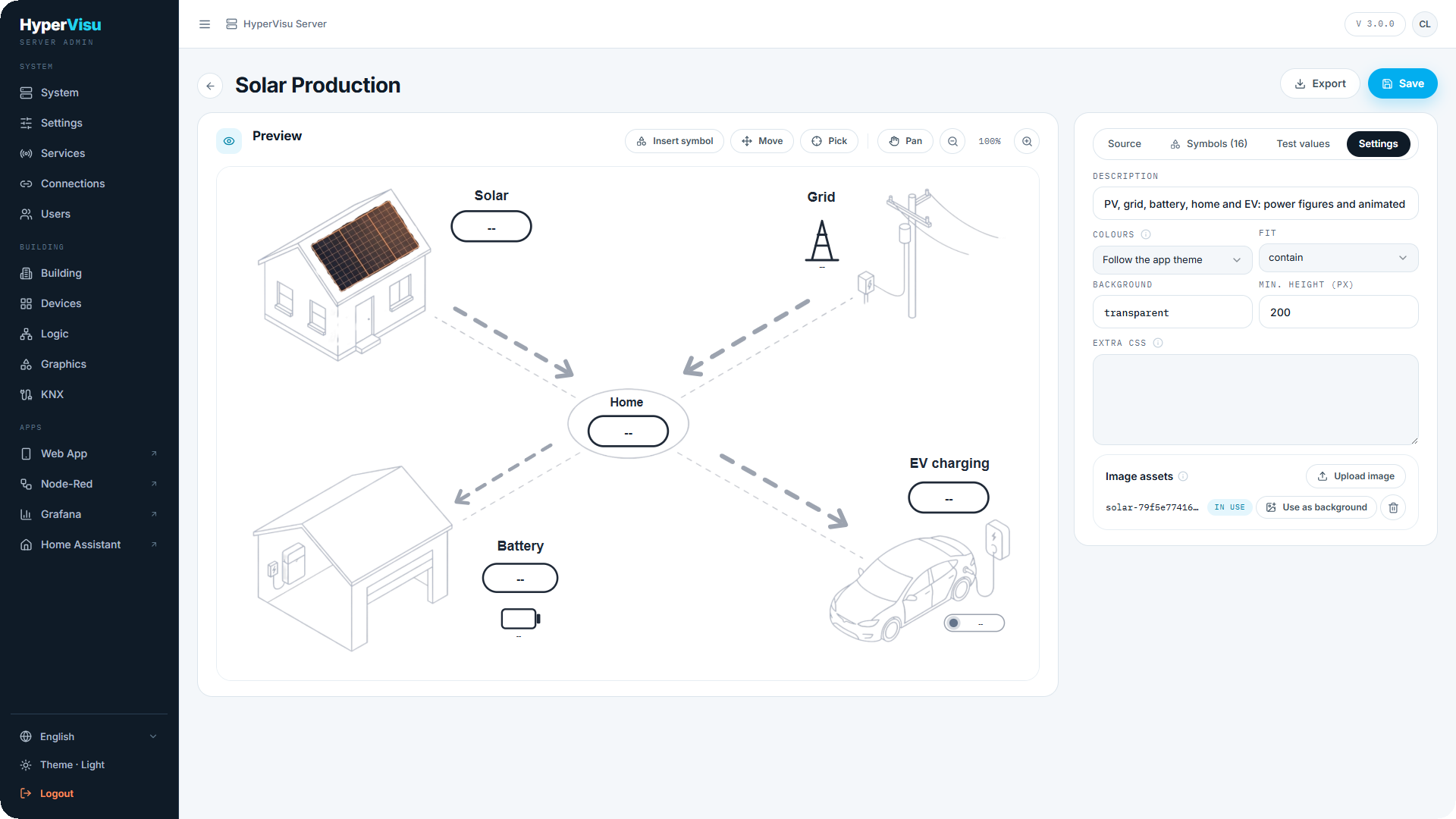Open Connections in the sidebar
The width and height of the screenshot is (1456, 819).
click(89, 184)
